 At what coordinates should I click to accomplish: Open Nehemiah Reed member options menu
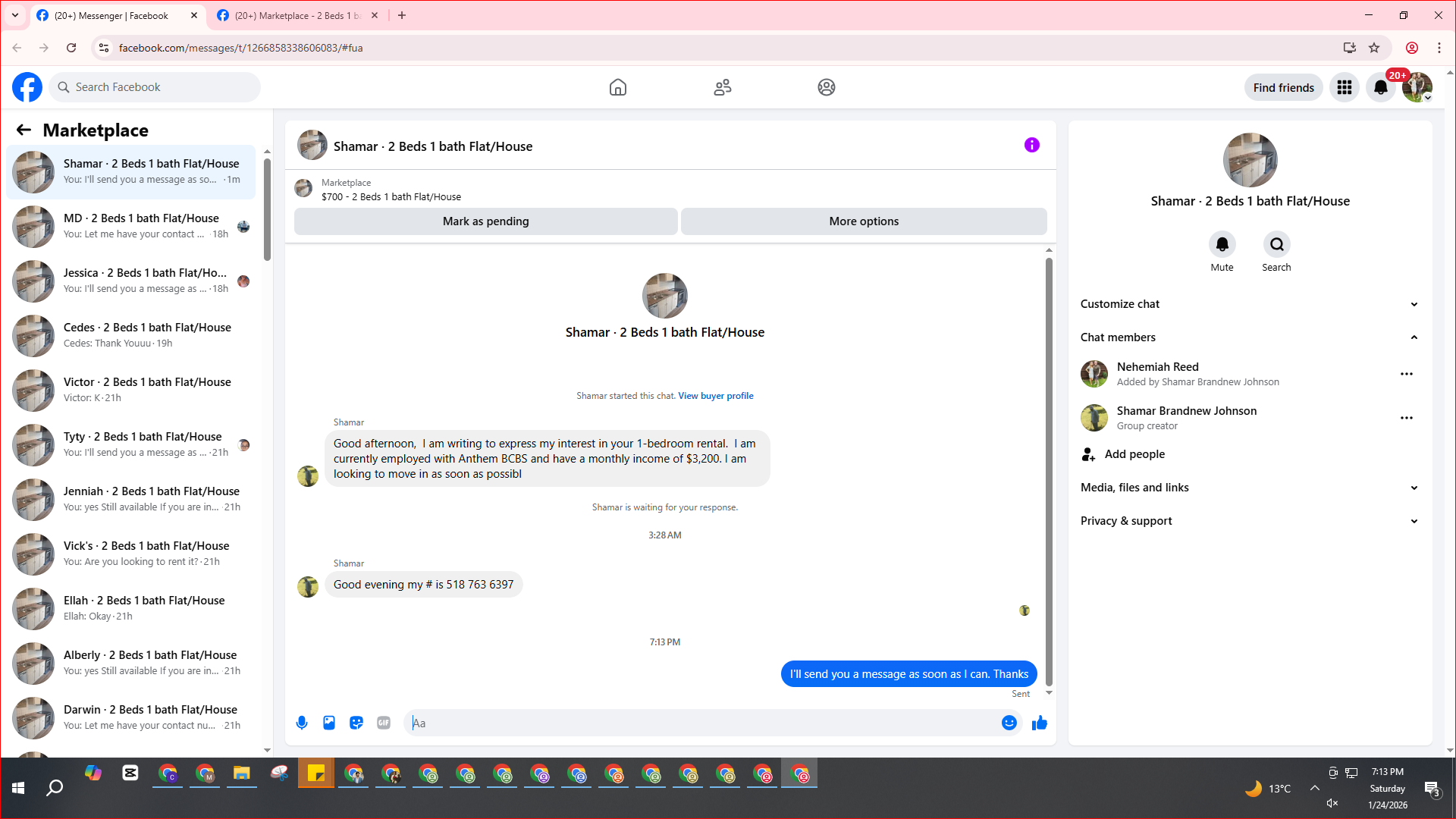click(x=1406, y=374)
